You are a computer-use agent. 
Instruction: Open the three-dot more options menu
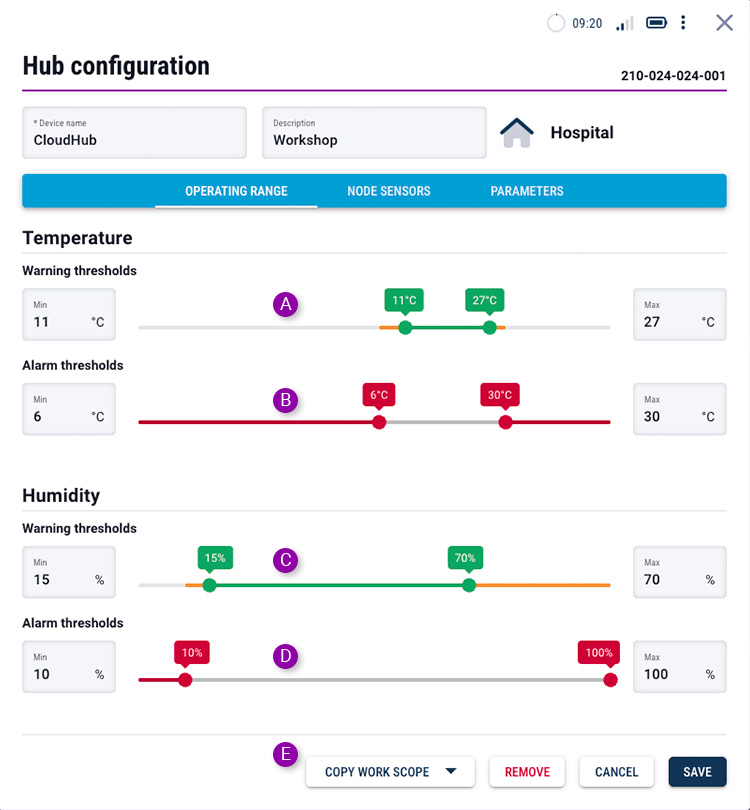click(683, 23)
